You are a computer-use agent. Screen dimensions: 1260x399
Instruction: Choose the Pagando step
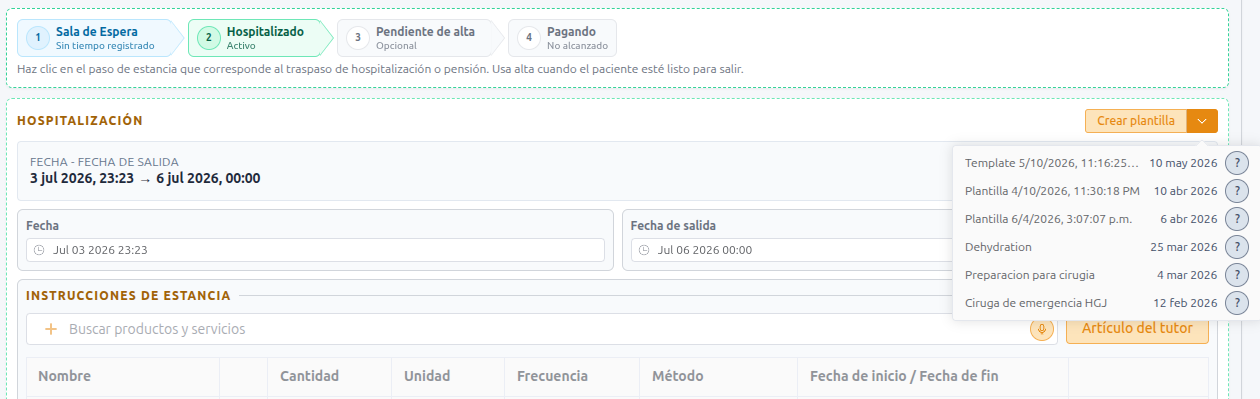562,38
